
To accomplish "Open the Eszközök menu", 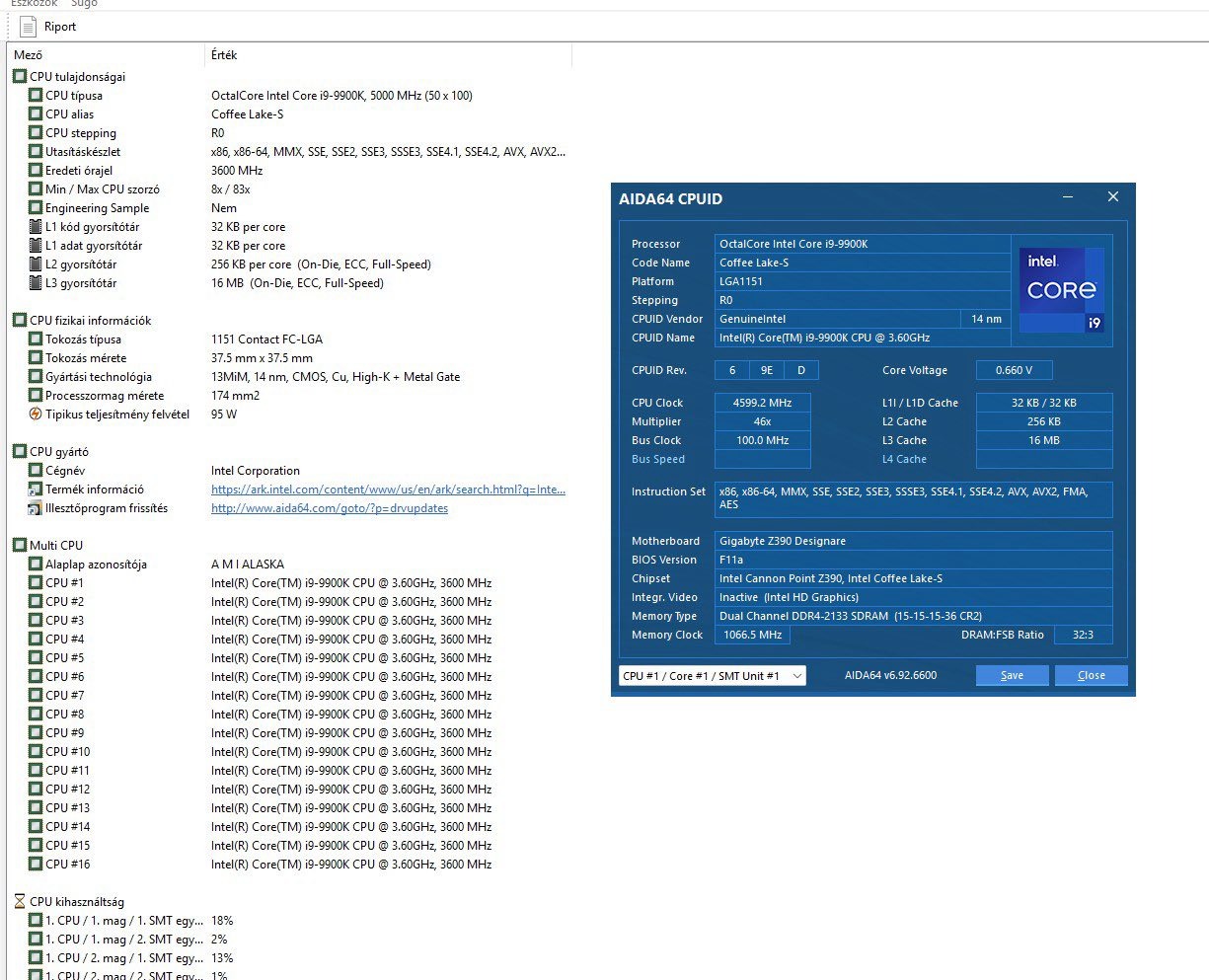I will tap(34, 3).
